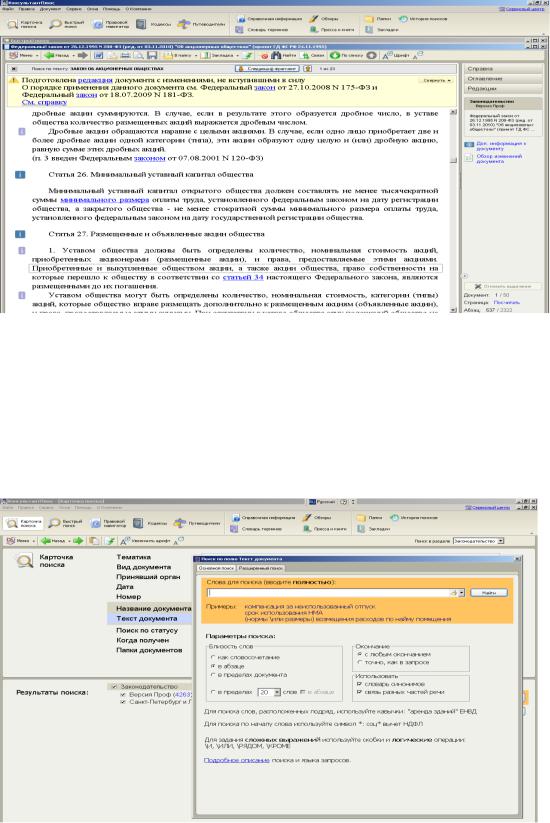Open Редакции tab in the right panel
This screenshot has height=823, width=550.
click(x=502, y=89)
